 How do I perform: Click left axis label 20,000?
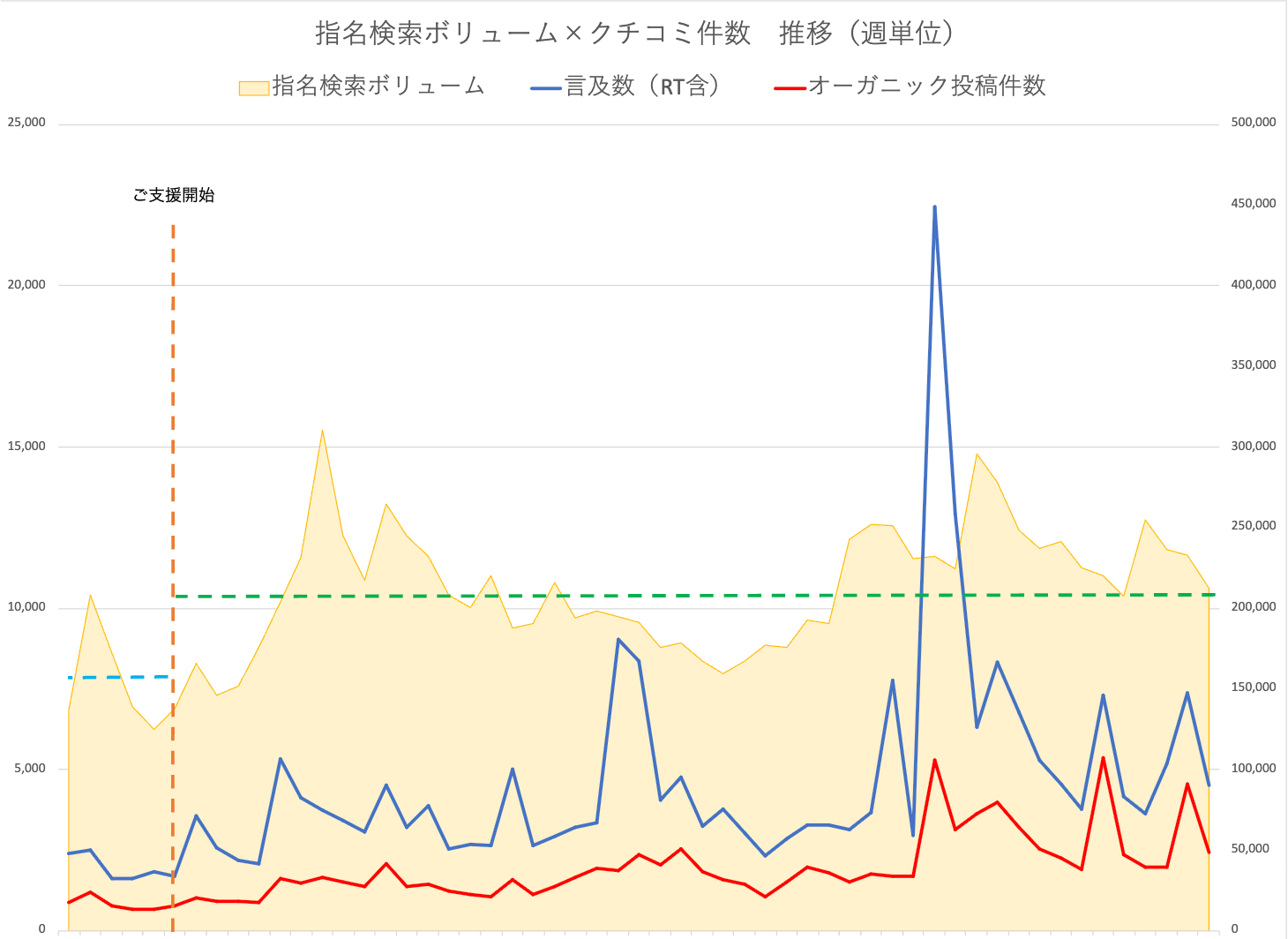pyautogui.click(x=26, y=284)
